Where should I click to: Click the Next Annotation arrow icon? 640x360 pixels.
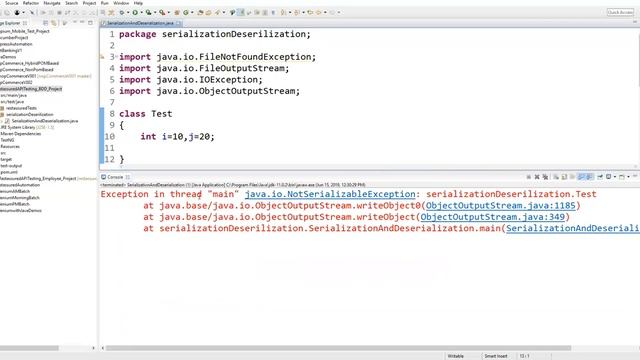pyautogui.click(x=284, y=13)
